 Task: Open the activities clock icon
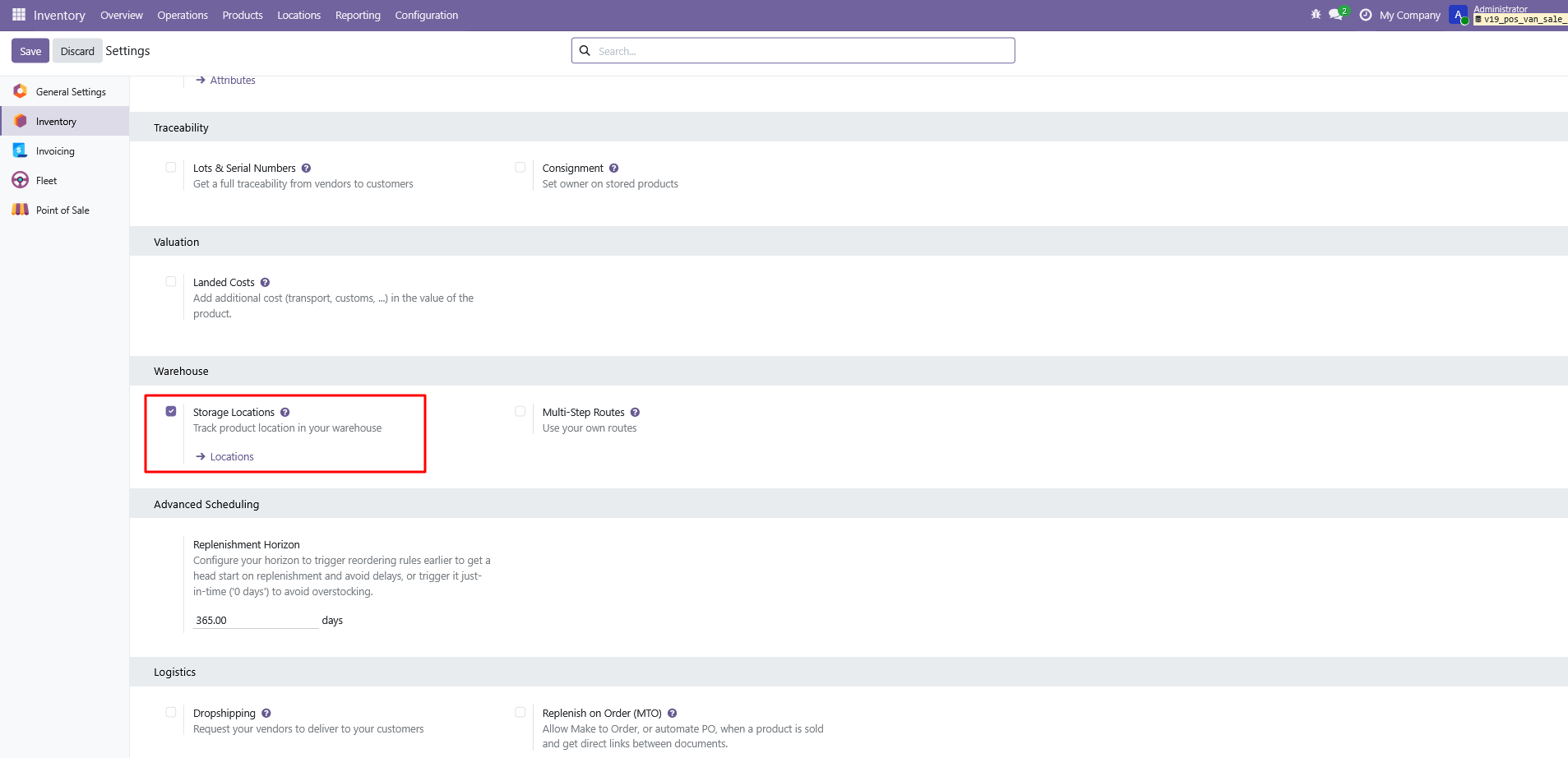coord(1366,15)
